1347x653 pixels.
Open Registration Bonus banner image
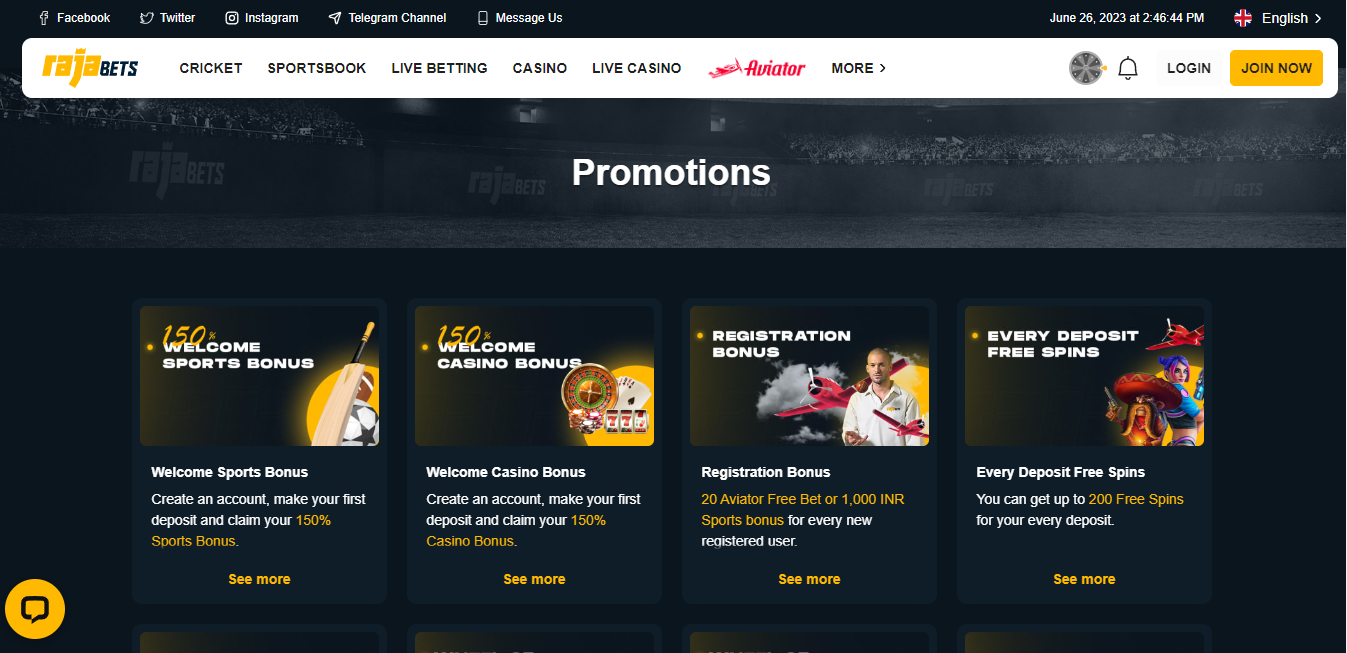point(809,376)
